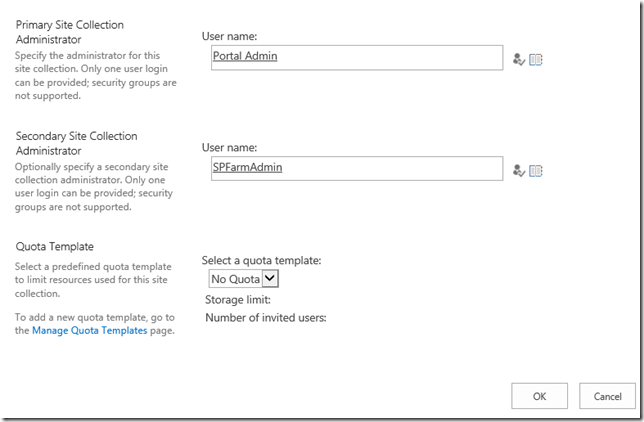This screenshot has width=644, height=422.
Task: Click the primary administrator description text
Action: [x=95, y=75]
